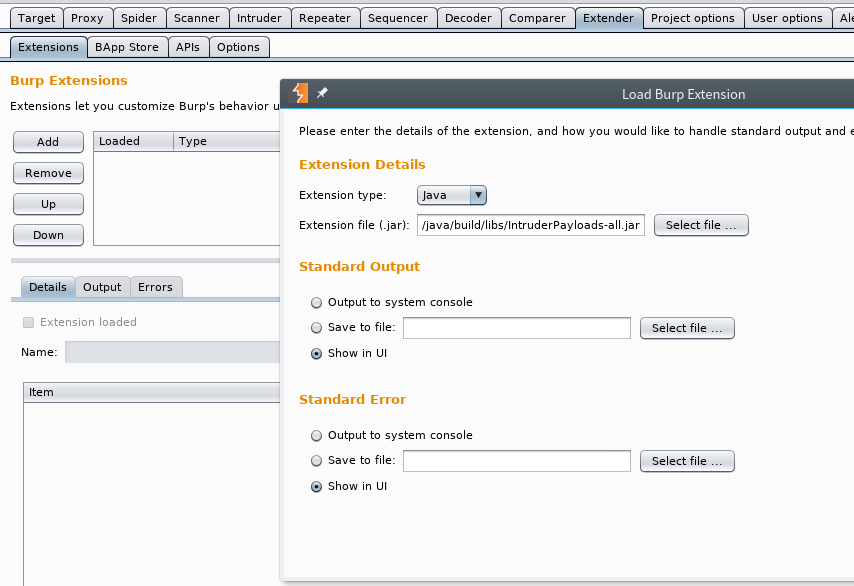
Task: Open the Project options tab
Action: point(692,18)
